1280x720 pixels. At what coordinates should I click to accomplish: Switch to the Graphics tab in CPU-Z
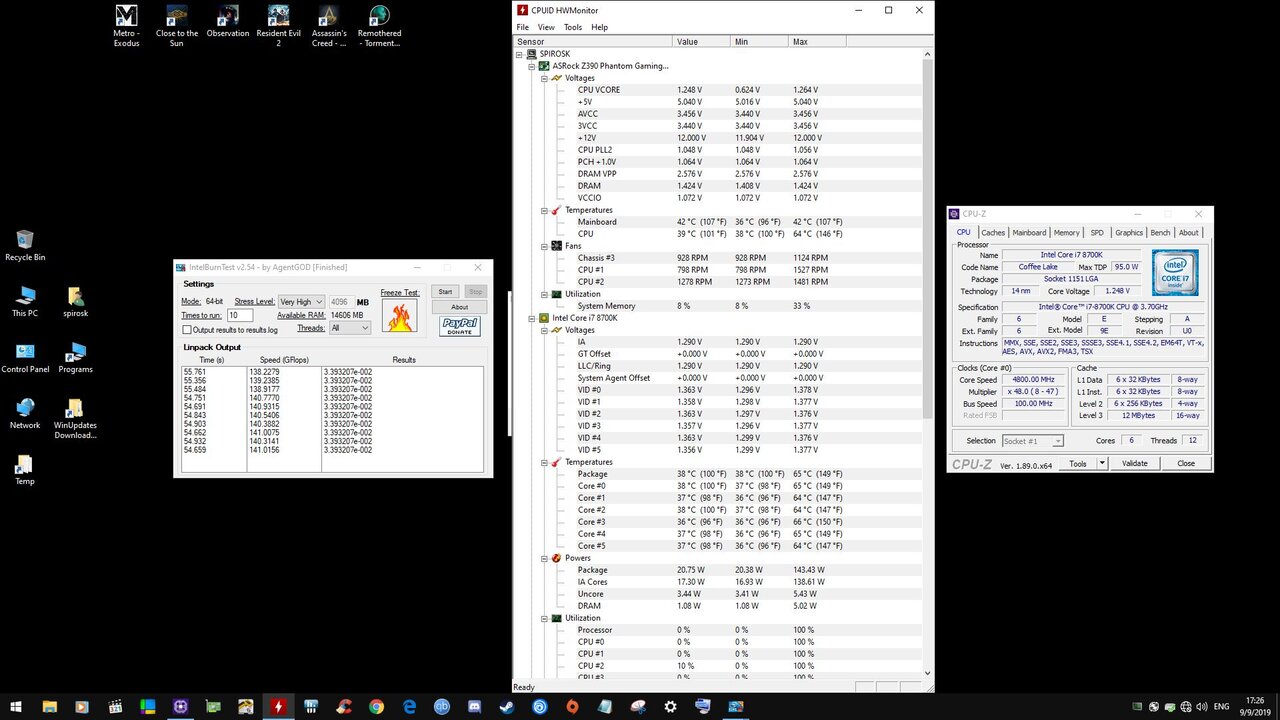(x=1129, y=232)
